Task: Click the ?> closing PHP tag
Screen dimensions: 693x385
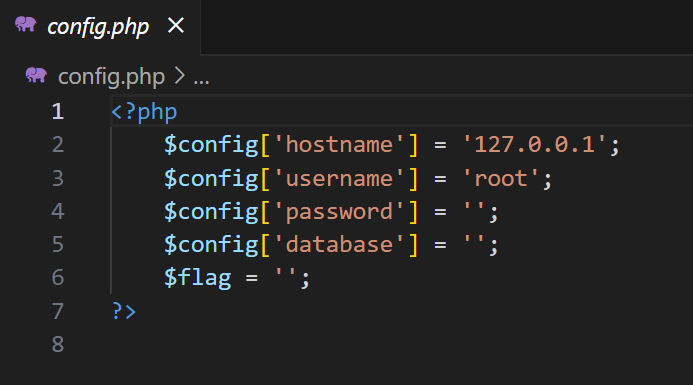Action: pyautogui.click(x=123, y=311)
